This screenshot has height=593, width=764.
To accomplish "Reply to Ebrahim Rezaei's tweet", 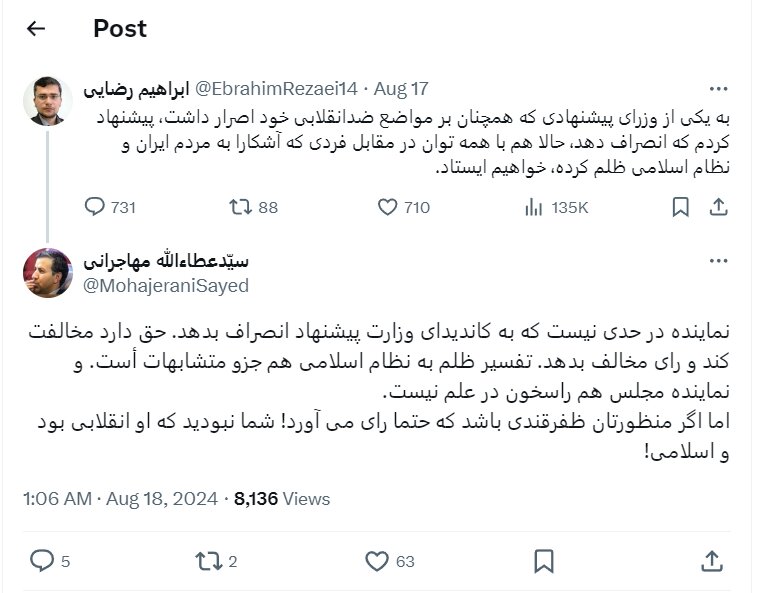I will coord(95,207).
